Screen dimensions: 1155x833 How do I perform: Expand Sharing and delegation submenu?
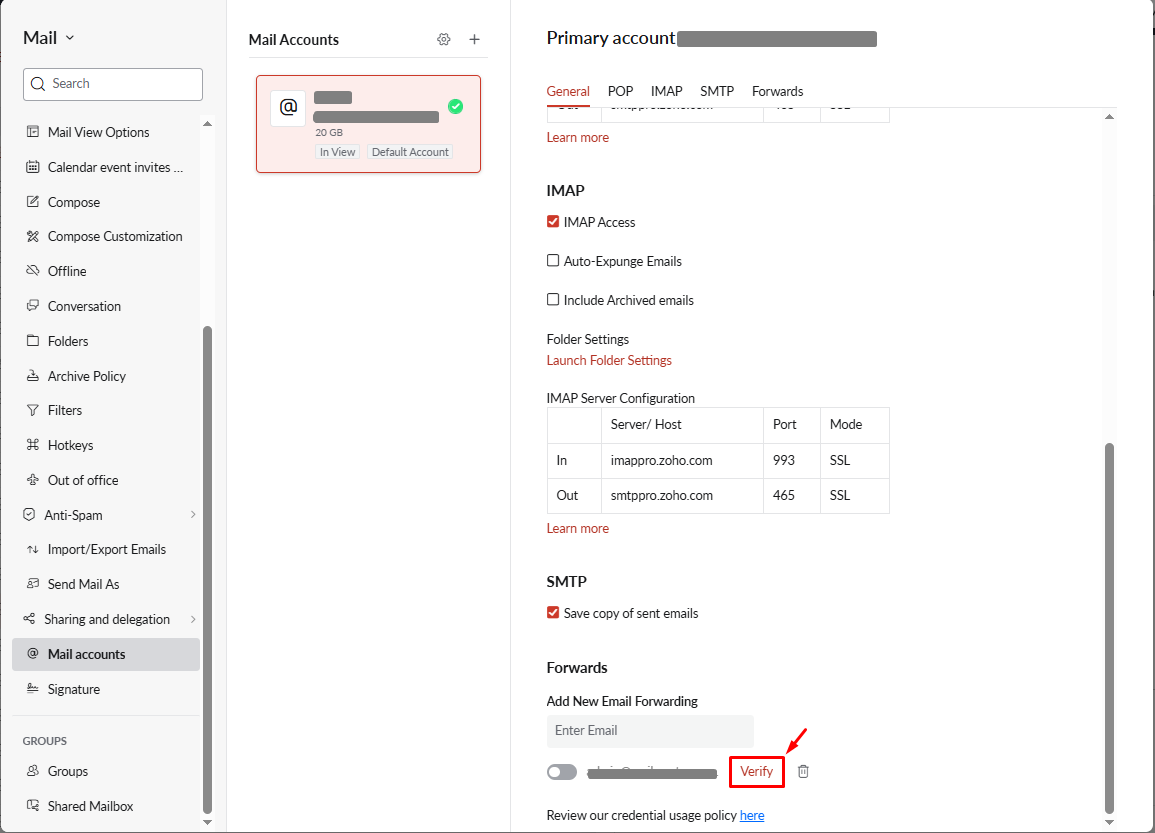pos(193,619)
